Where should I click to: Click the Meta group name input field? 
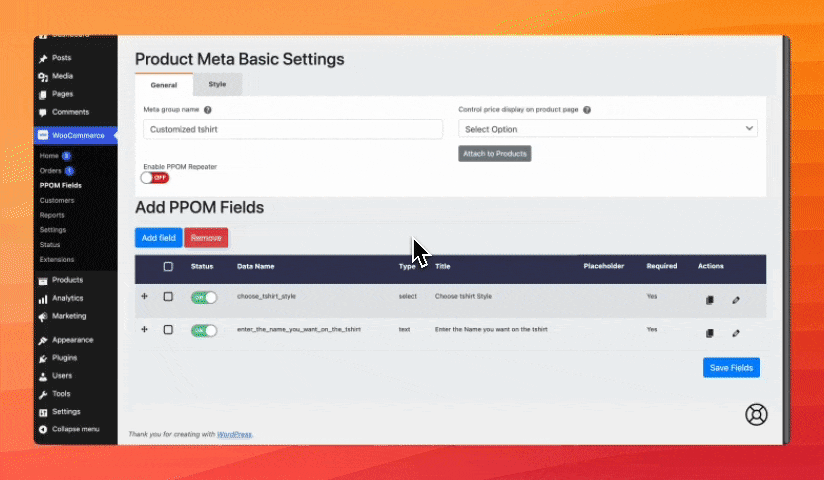point(293,129)
